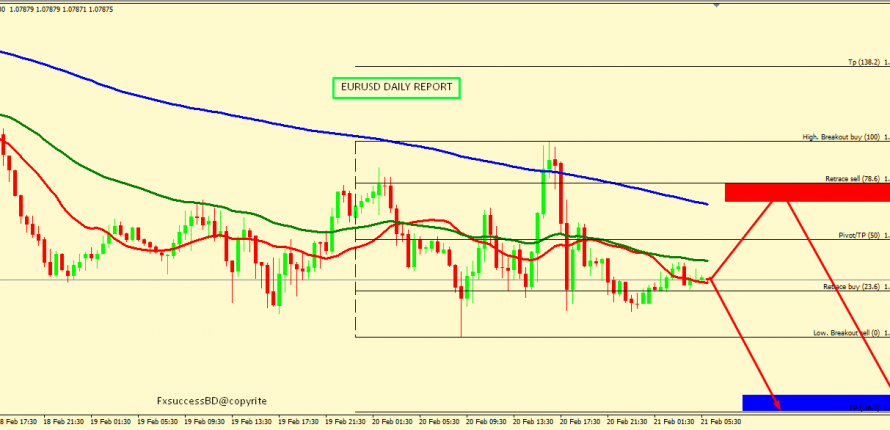Click the 21 Feb 05:30 time axis label
890x430 pixels.
click(x=720, y=422)
